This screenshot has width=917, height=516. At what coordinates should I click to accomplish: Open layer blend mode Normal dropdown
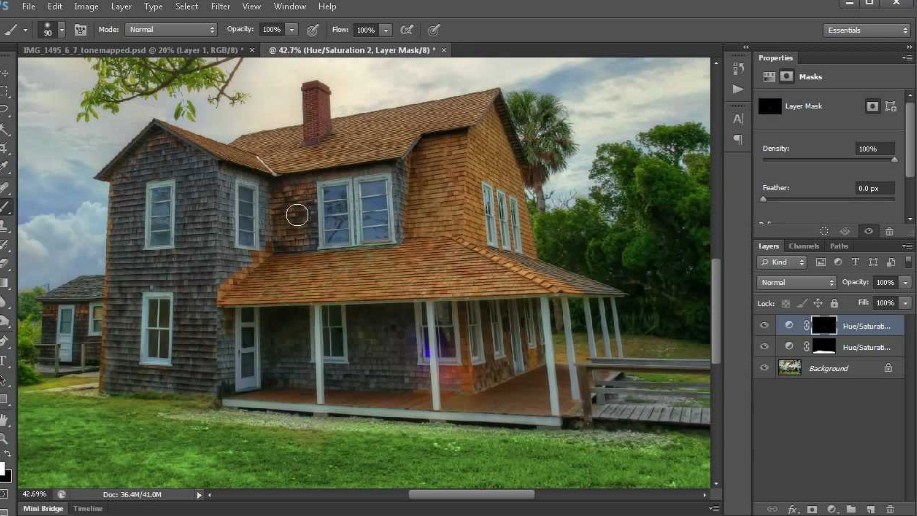pos(797,282)
